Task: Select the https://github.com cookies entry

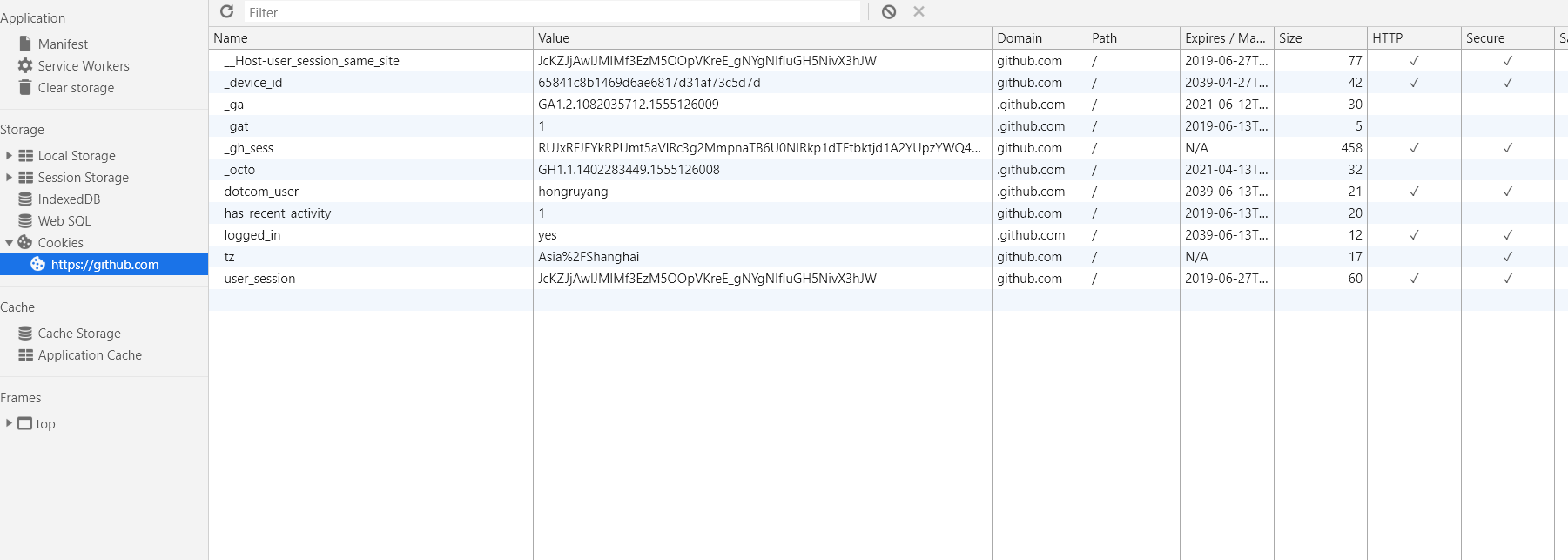Action: pos(104,264)
